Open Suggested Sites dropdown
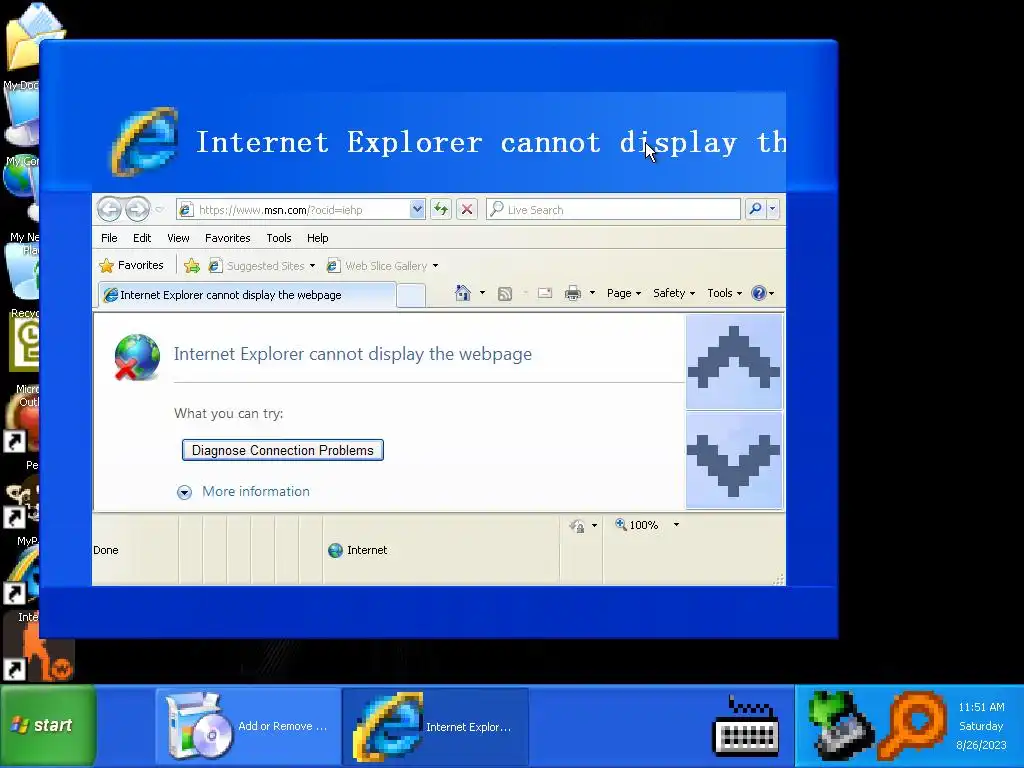 click(x=261, y=266)
